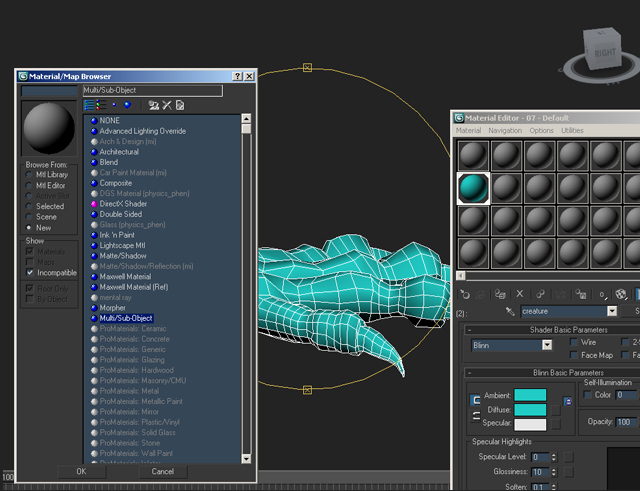
Task: Click OK in Material/Map Browser
Action: pos(82,471)
